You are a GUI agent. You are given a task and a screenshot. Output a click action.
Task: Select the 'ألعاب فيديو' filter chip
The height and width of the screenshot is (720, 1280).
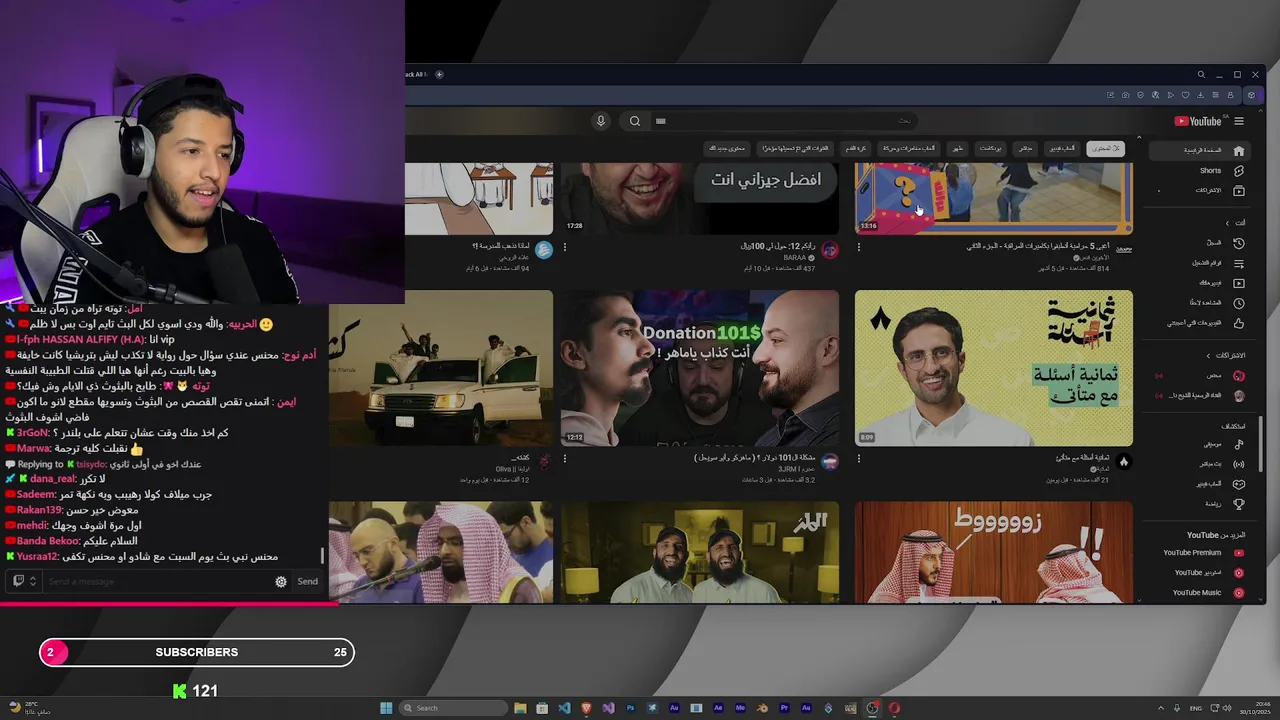click(x=1062, y=148)
